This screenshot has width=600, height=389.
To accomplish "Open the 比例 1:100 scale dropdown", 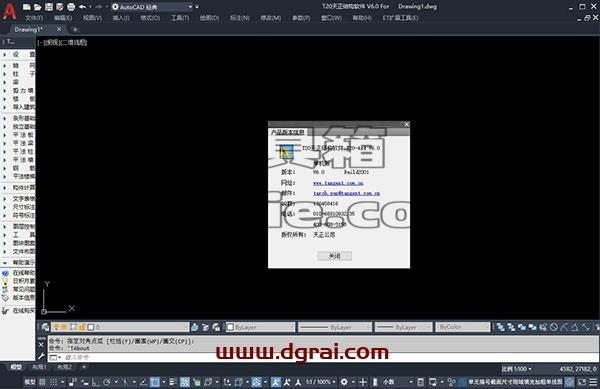I will tap(517, 369).
